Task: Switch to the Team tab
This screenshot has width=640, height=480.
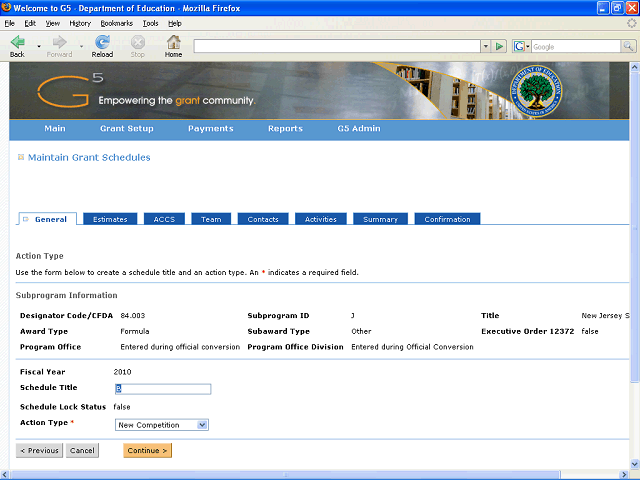Action: click(x=211, y=219)
